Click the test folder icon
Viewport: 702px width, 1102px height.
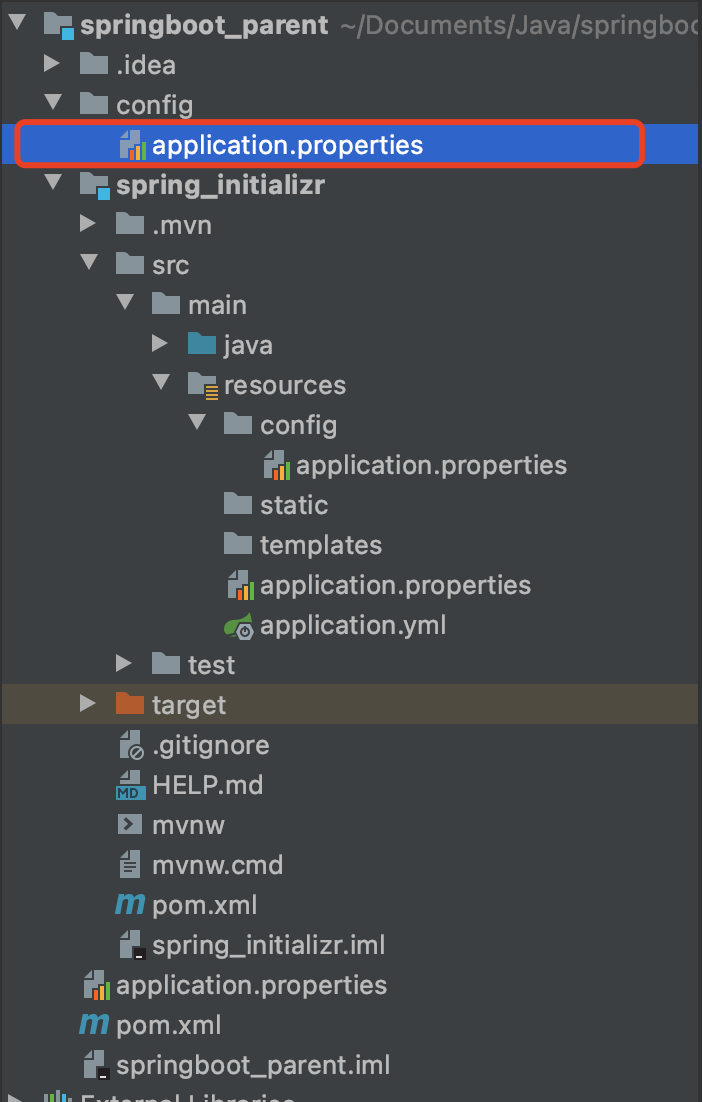(166, 663)
